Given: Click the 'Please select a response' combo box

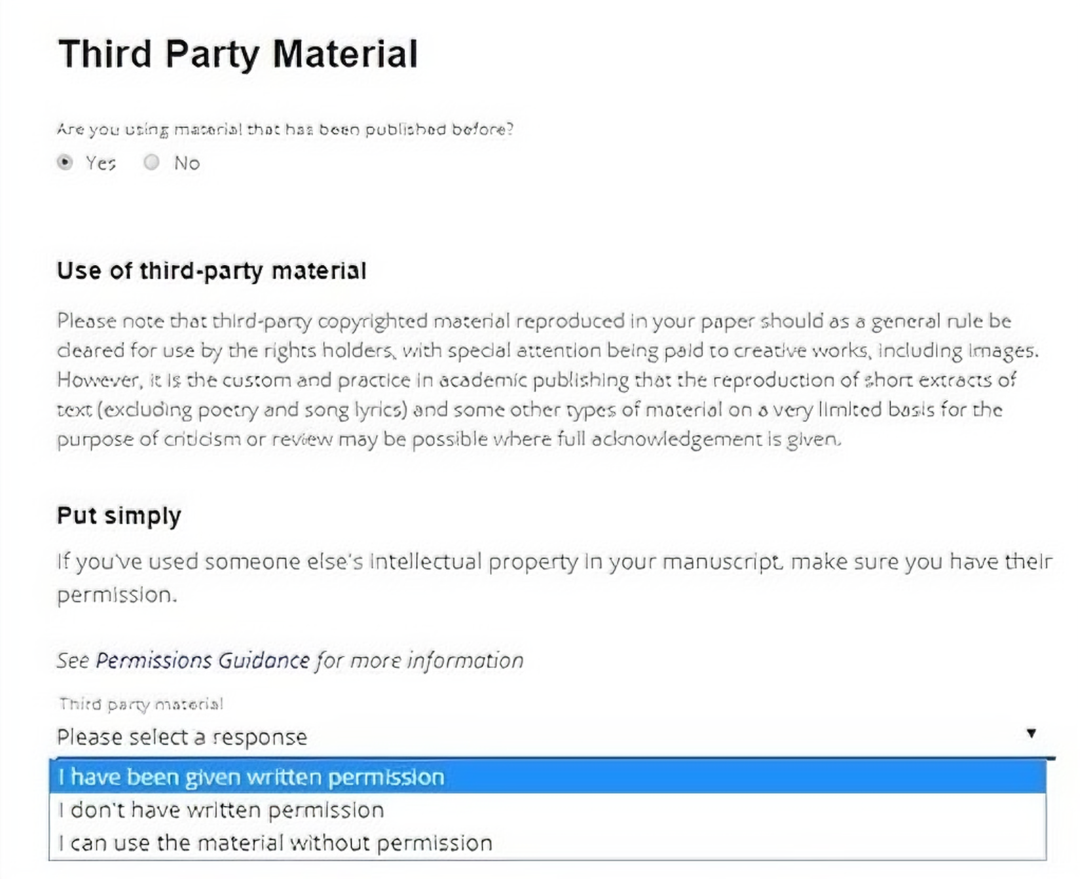Looking at the screenshot, I should point(553,736).
